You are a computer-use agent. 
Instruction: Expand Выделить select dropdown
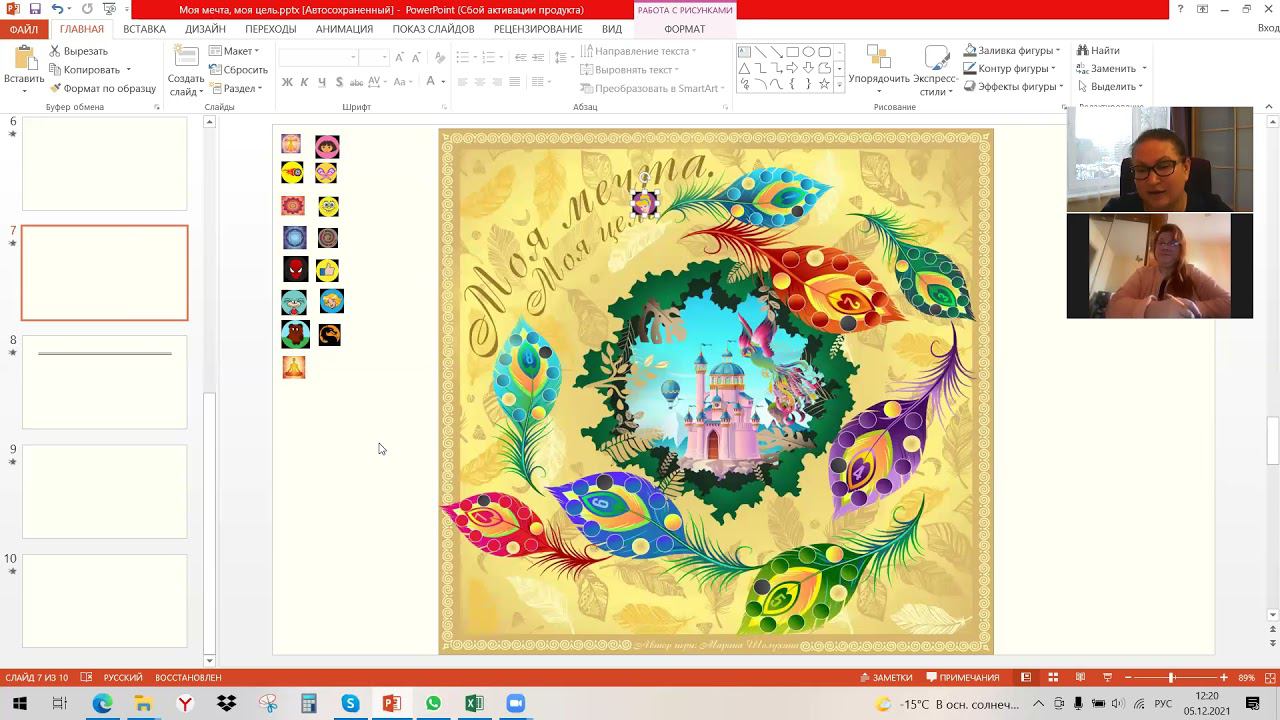click(x=1110, y=86)
